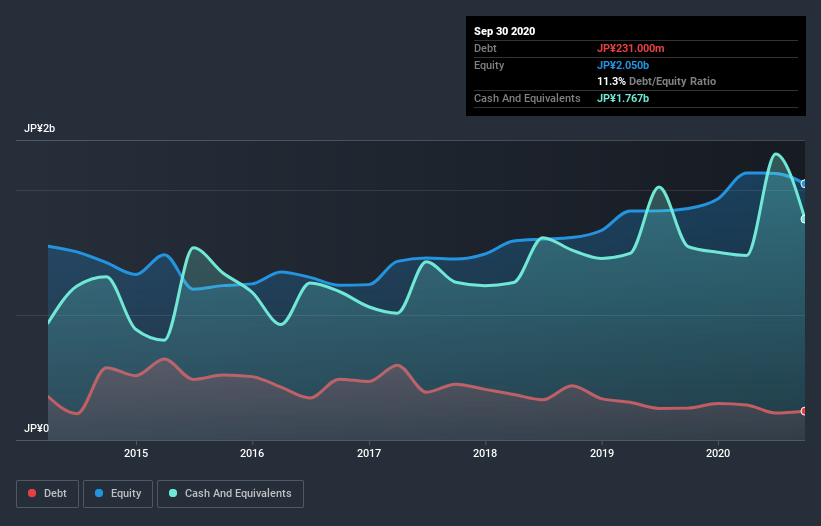Image resolution: width=821 pixels, height=526 pixels.
Task: Click the 2020 x-axis label
Action: click(x=718, y=453)
